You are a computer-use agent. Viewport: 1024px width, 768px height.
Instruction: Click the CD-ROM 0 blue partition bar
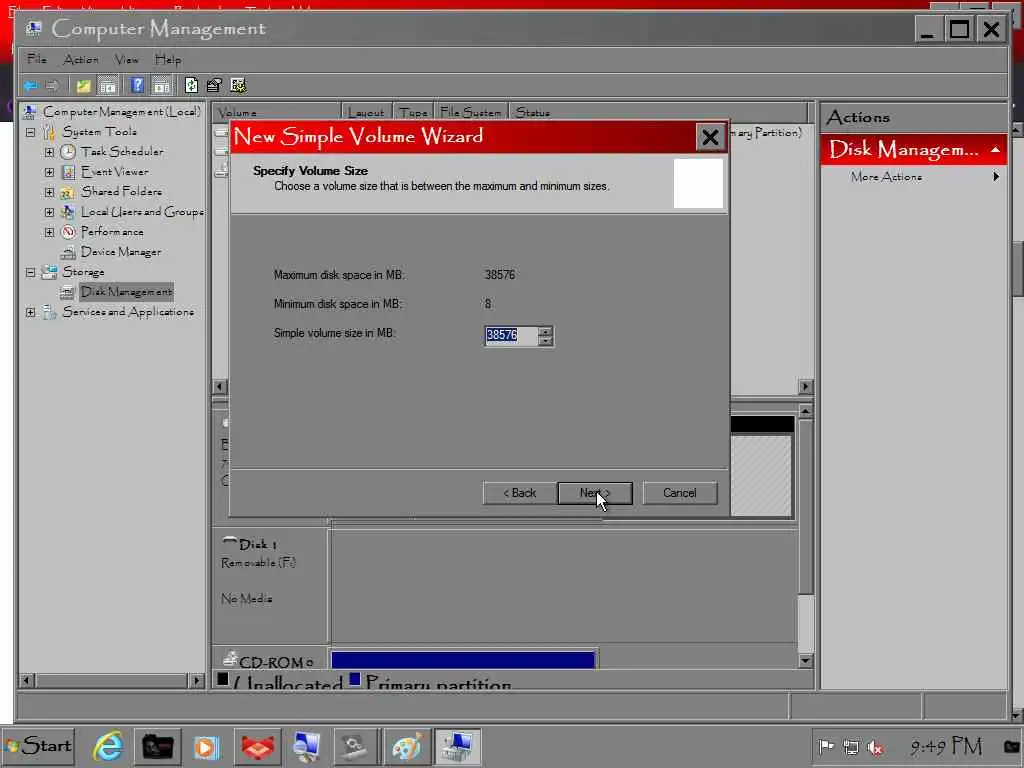tap(463, 660)
